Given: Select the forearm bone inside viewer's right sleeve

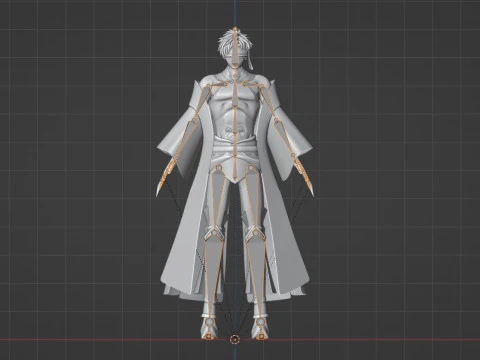Looking at the screenshot, I should (284, 138).
